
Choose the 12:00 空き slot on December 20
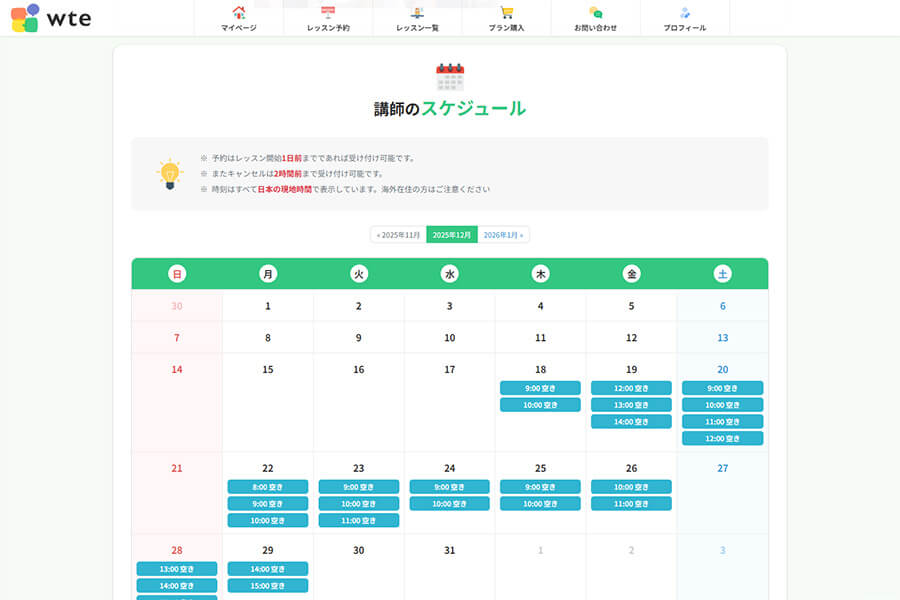point(722,439)
